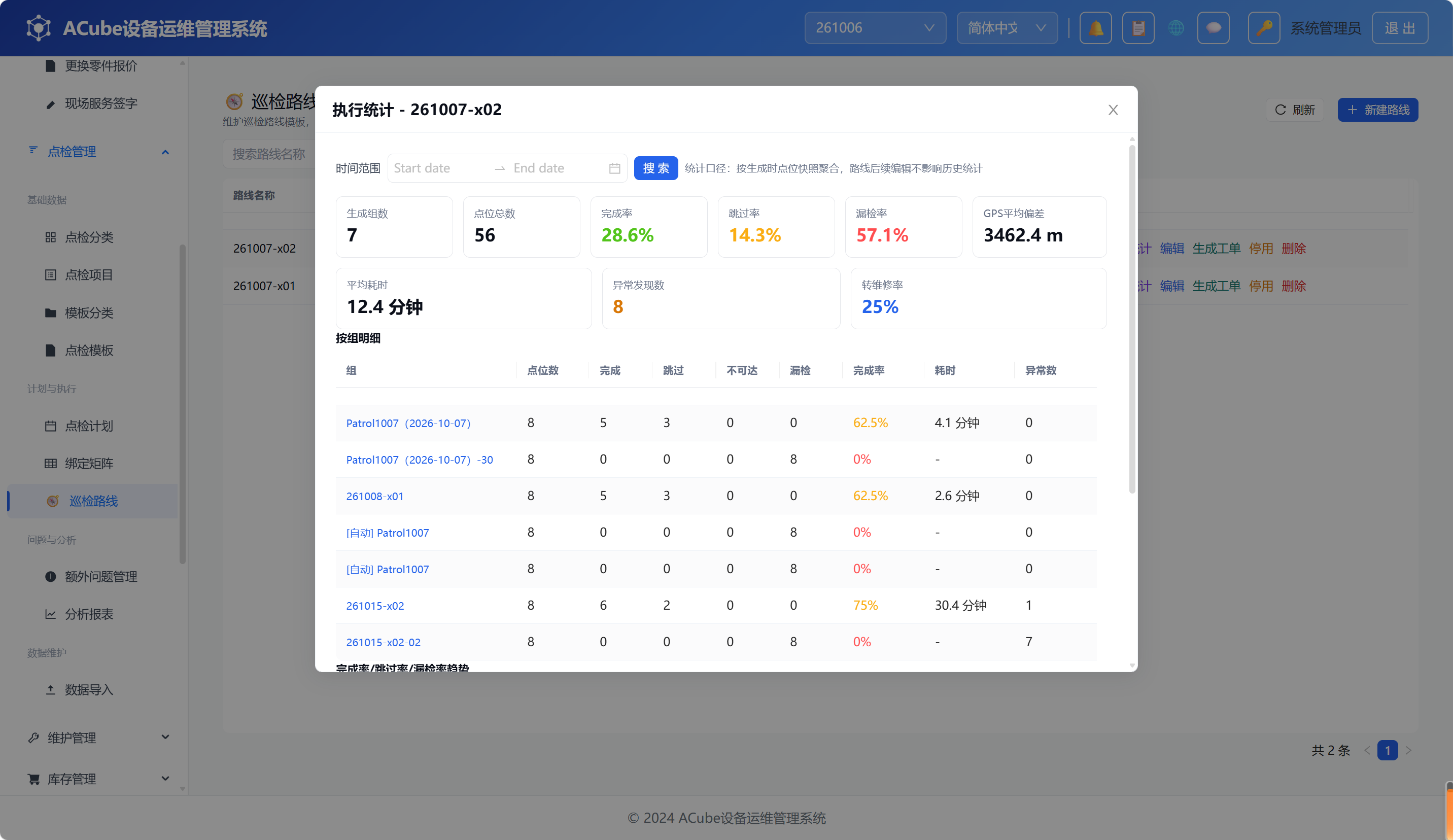Open the chat bubble icon in header
Screen dimensions: 1453x840
click(1213, 28)
